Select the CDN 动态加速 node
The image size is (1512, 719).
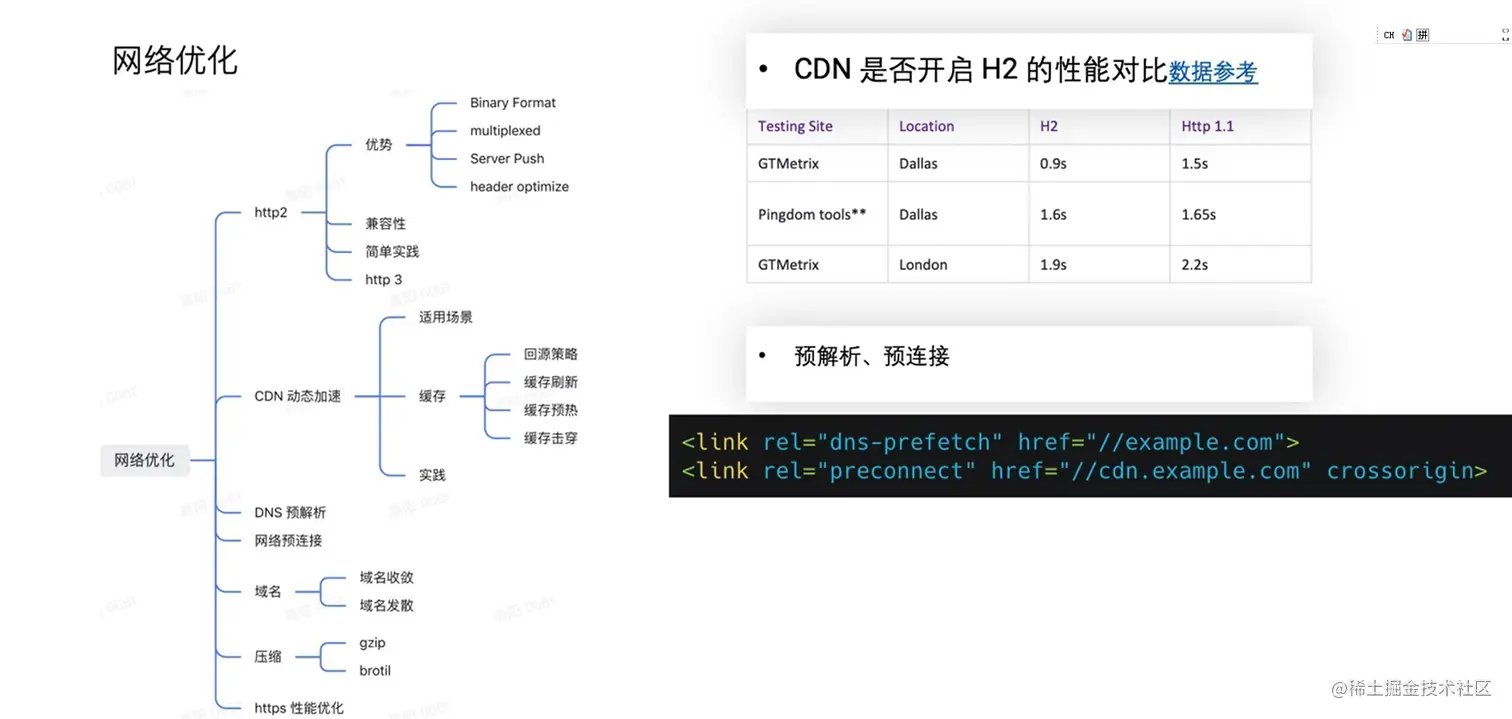coord(298,396)
